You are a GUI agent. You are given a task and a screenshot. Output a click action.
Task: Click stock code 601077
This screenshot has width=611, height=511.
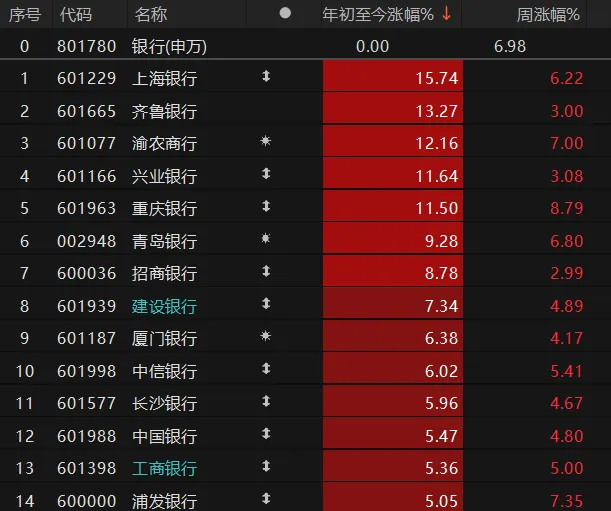pos(87,143)
